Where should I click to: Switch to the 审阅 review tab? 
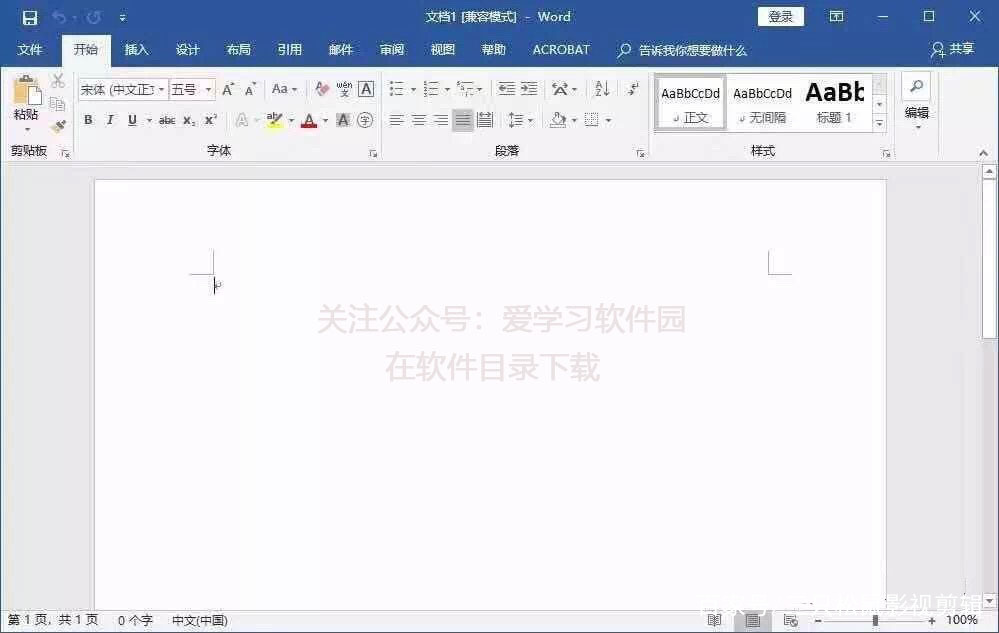point(392,50)
